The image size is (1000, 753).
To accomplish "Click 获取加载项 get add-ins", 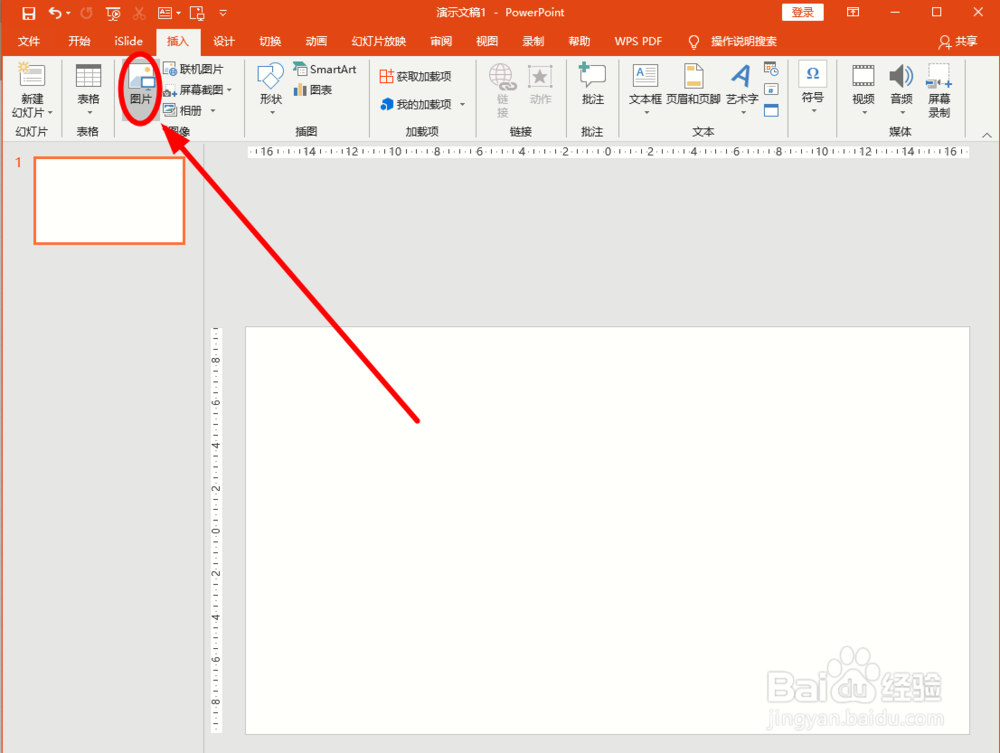I will (x=415, y=77).
